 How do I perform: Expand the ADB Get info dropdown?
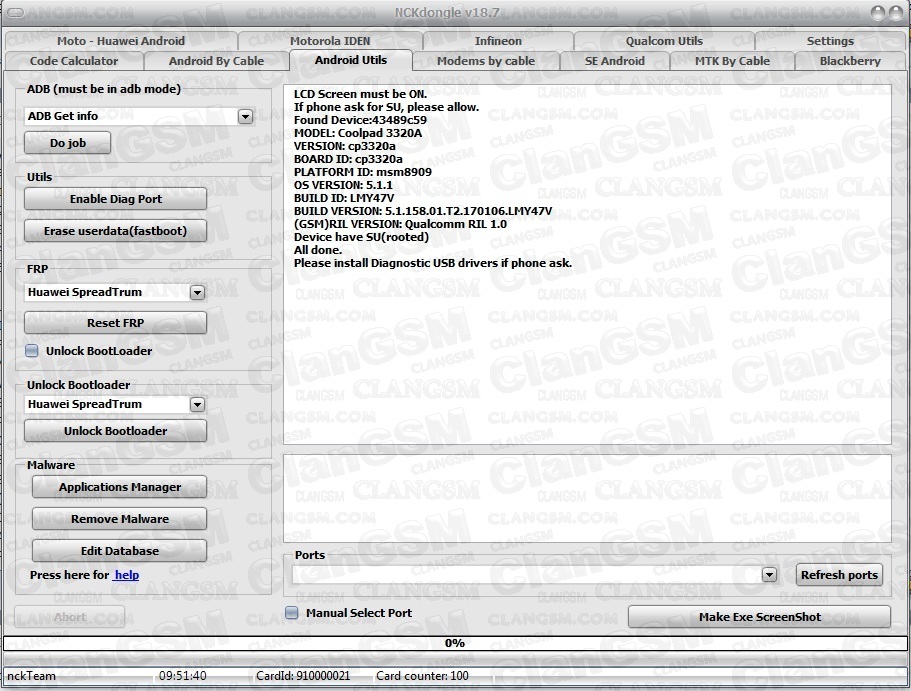[x=245, y=116]
